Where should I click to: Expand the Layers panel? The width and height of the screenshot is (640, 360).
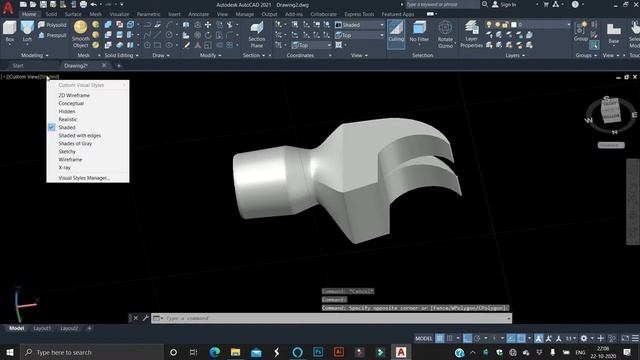[515, 55]
